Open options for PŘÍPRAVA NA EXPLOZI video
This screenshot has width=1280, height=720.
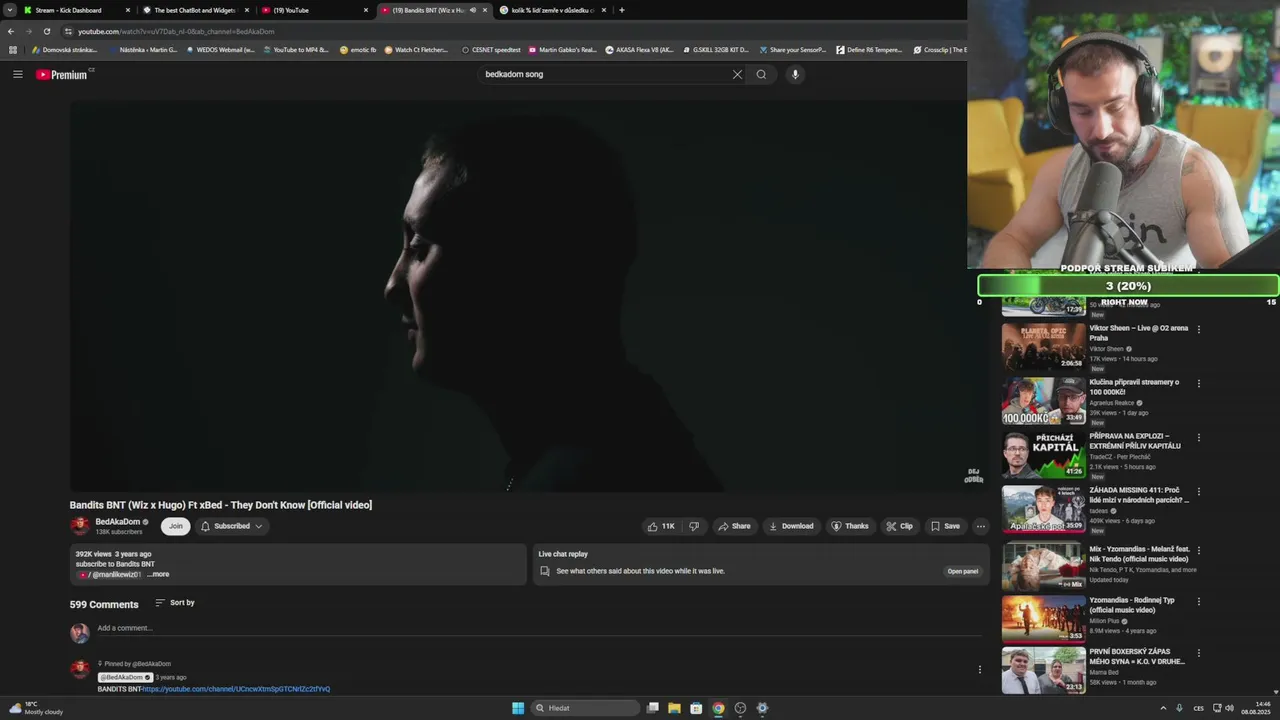click(1199, 437)
